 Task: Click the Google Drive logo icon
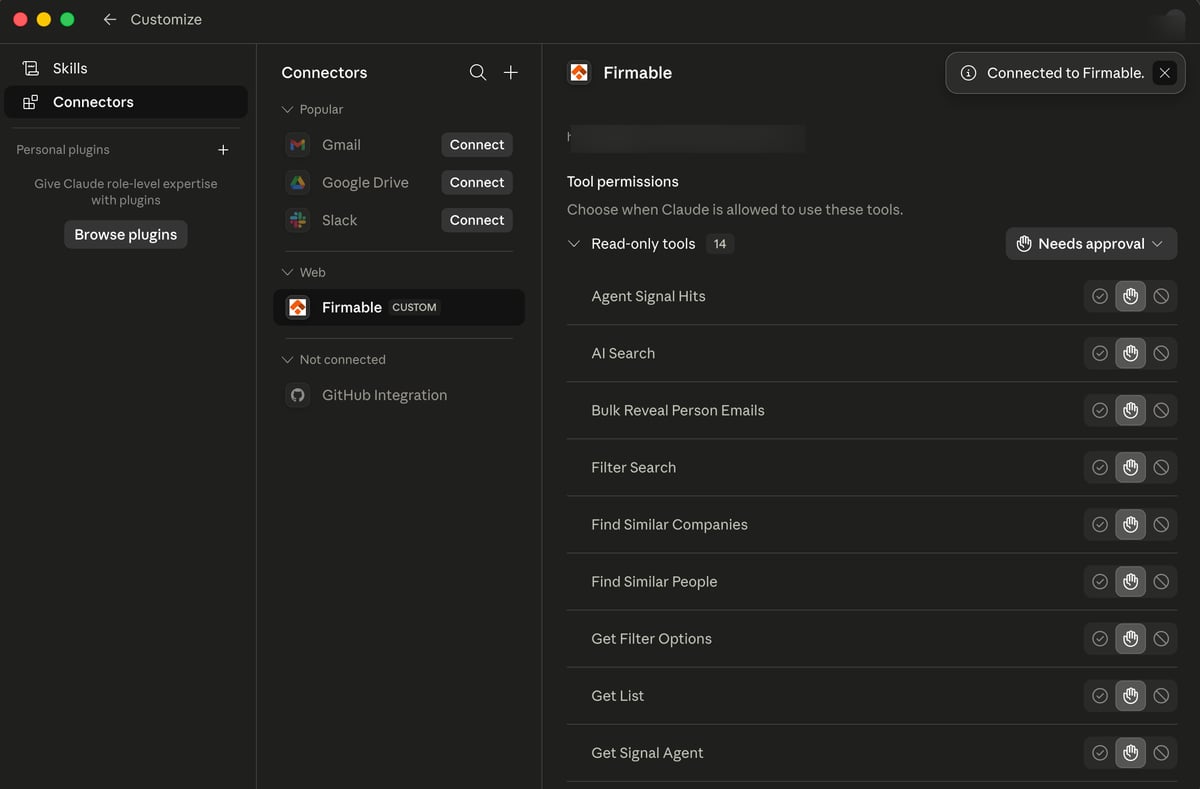point(298,183)
